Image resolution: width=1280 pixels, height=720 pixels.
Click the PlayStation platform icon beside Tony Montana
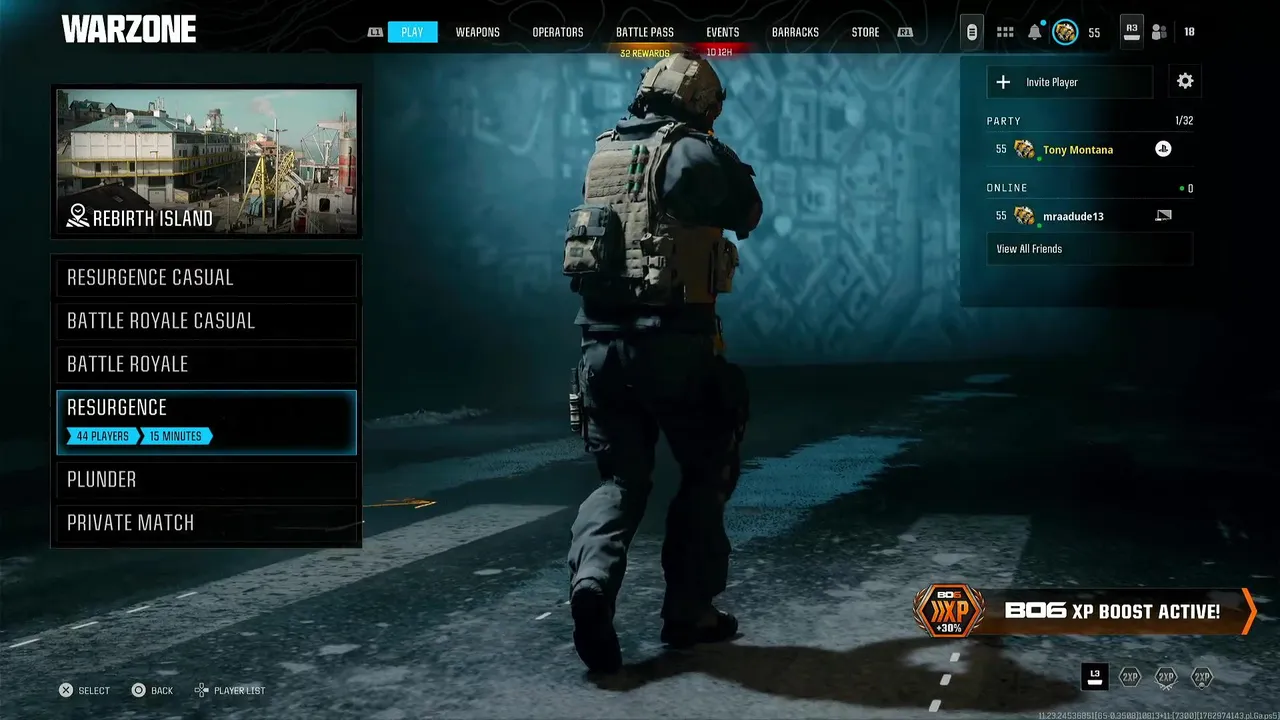[1163, 149]
